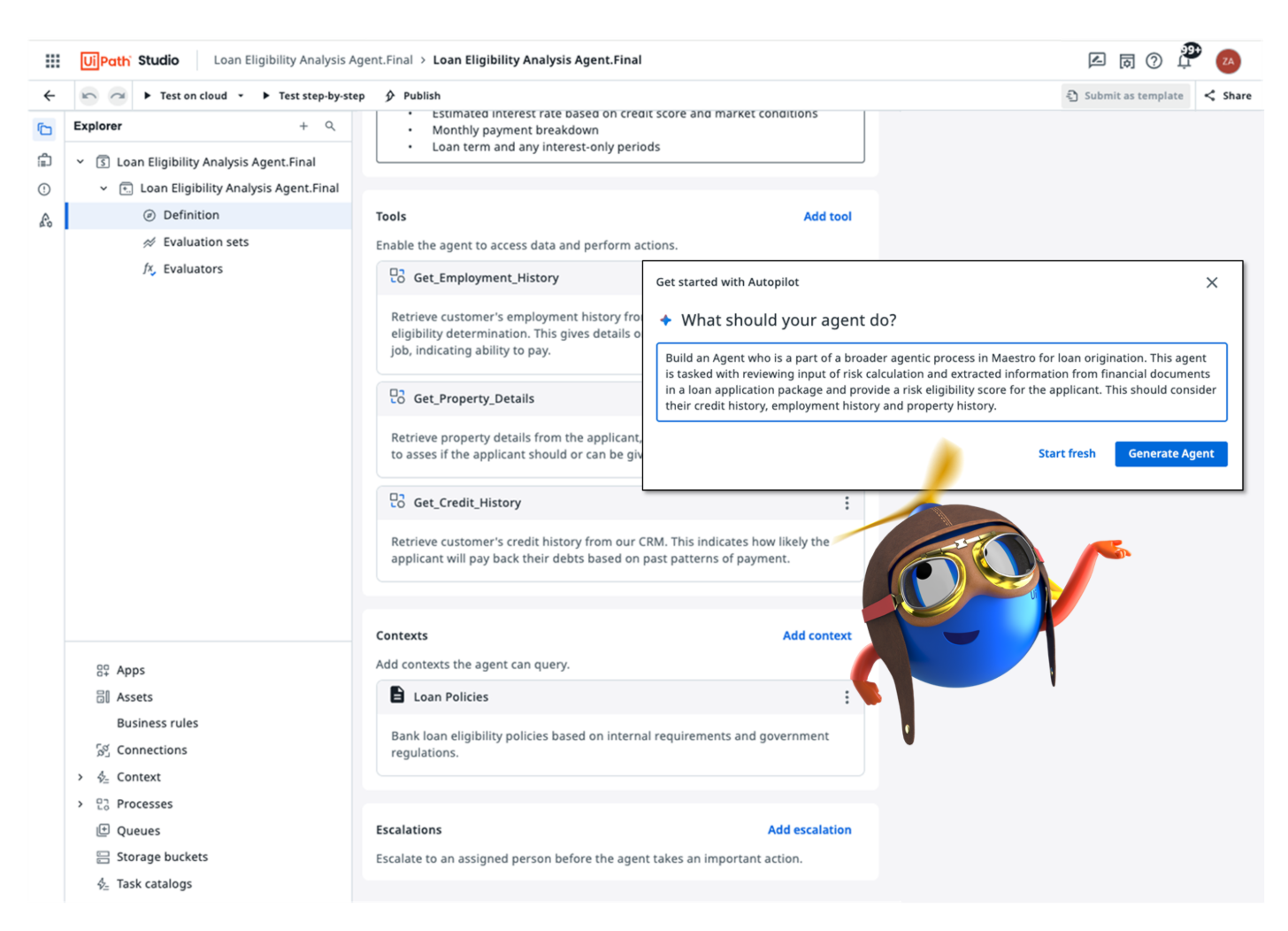The width and height of the screenshot is (1288, 931).
Task: Click the Add tool link
Action: coord(827,217)
